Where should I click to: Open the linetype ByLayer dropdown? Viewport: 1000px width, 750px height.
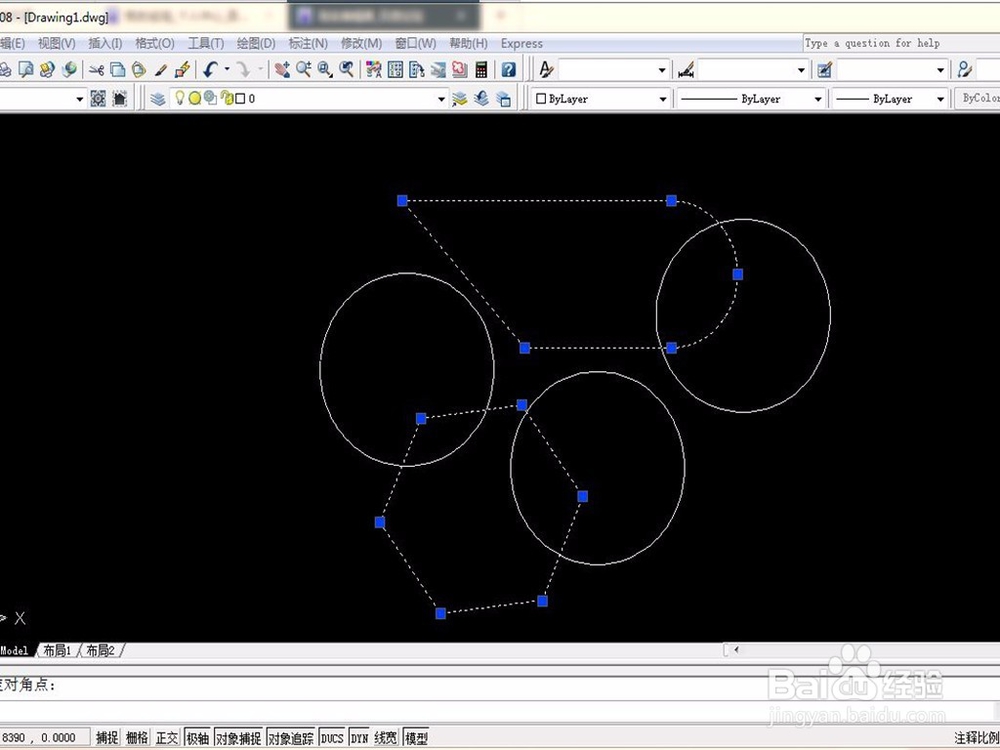818,99
